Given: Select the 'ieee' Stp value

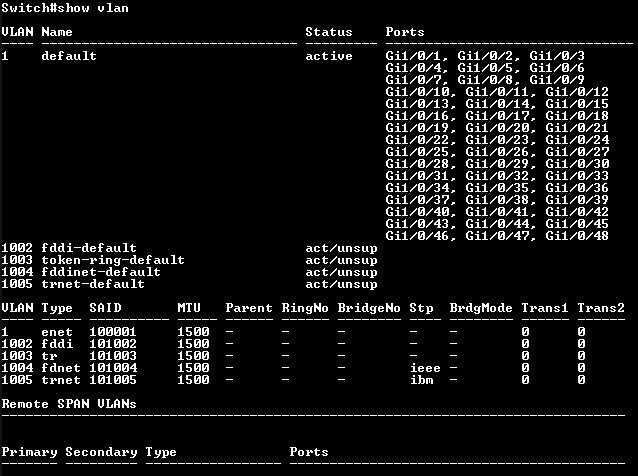Looking at the screenshot, I should coord(425,368).
